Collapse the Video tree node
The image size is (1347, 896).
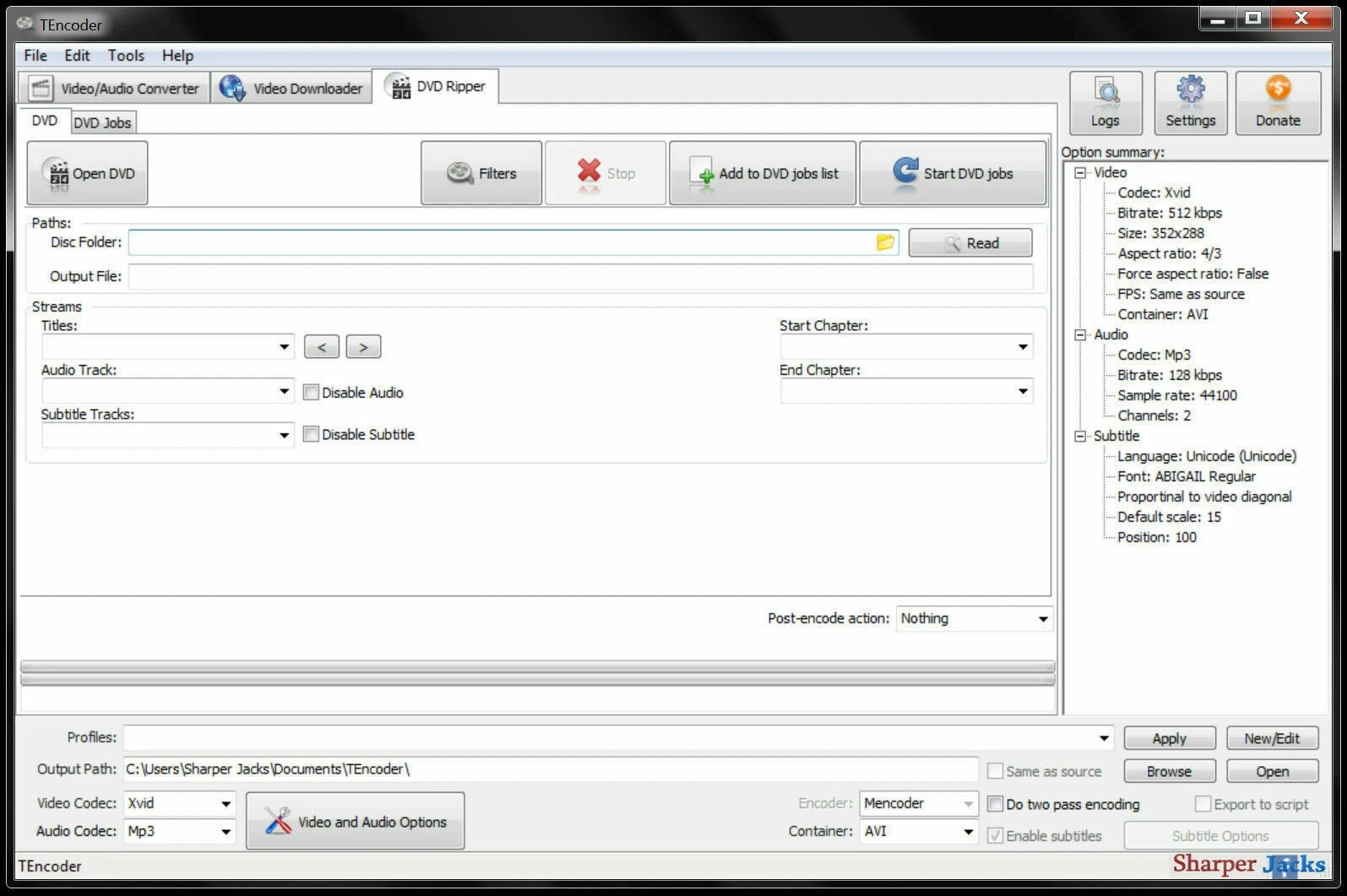click(1080, 172)
